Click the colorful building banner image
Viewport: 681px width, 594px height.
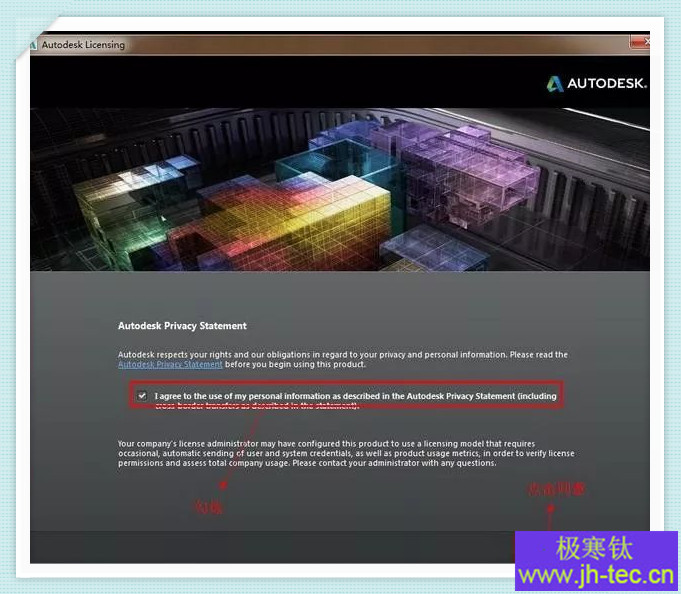[x=340, y=189]
